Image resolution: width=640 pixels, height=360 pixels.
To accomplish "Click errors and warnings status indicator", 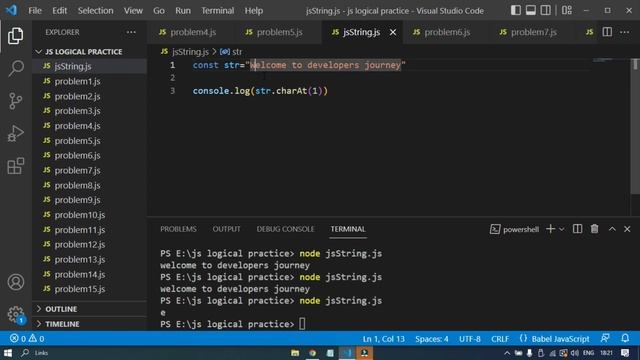I will click(x=27, y=339).
